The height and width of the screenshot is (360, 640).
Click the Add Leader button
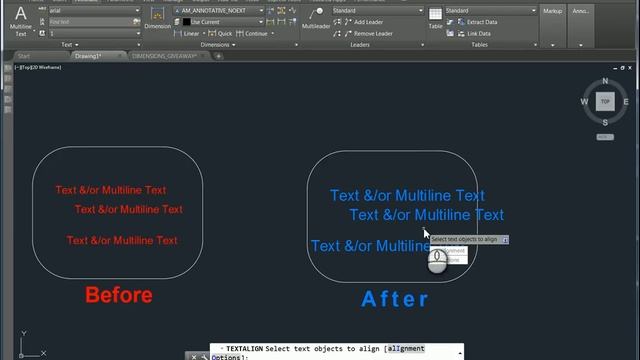364,22
